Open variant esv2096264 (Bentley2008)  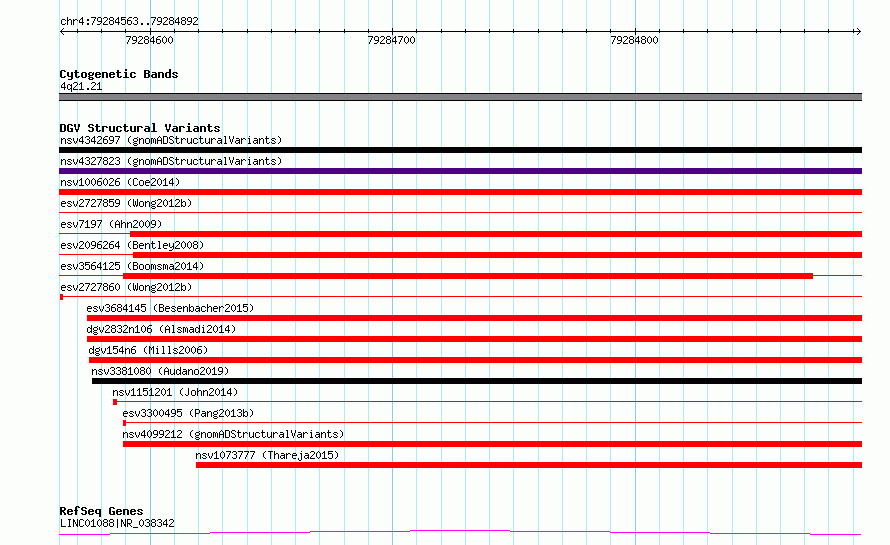(x=132, y=245)
